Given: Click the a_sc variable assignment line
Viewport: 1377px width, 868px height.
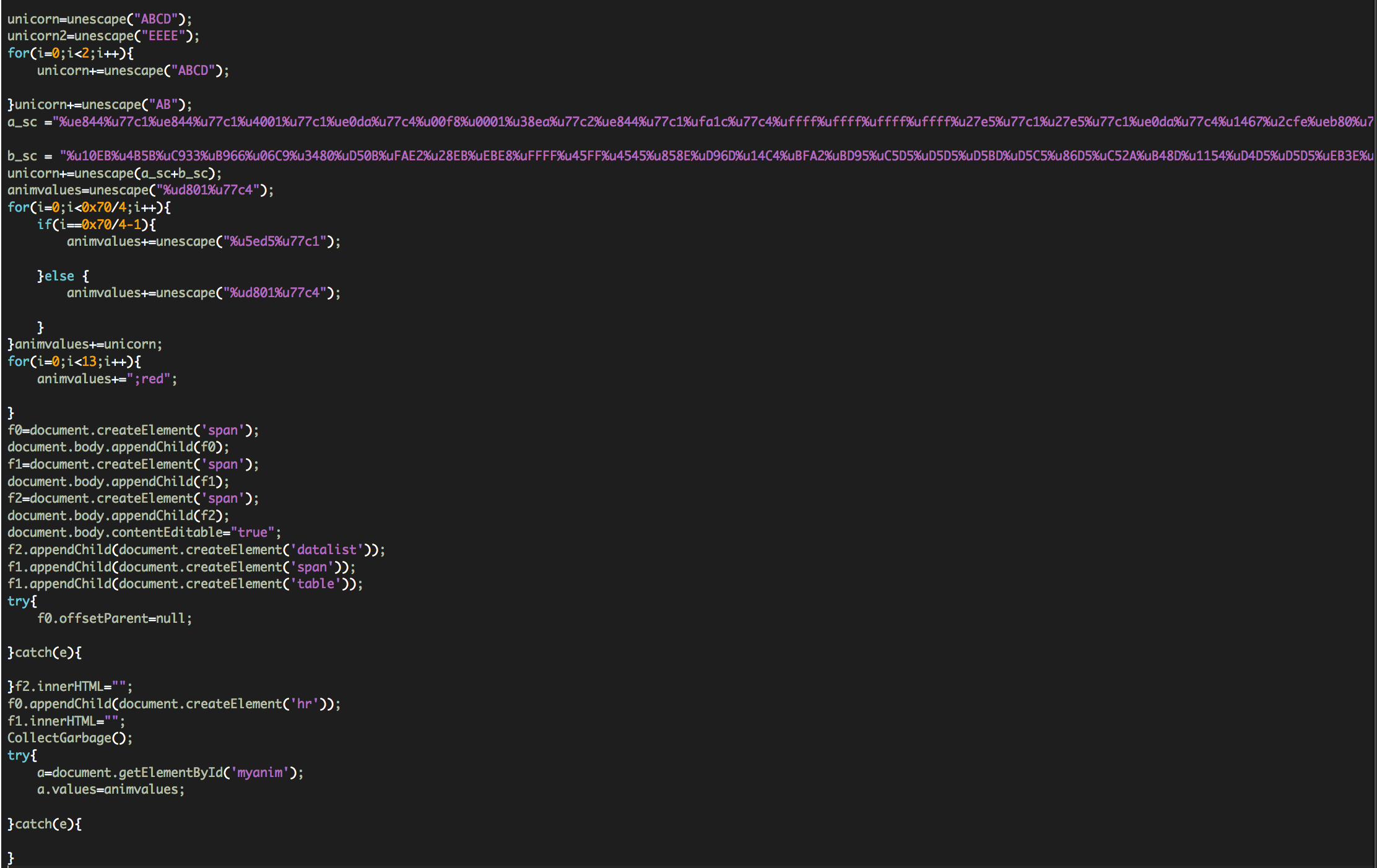Looking at the screenshot, I should [690, 122].
